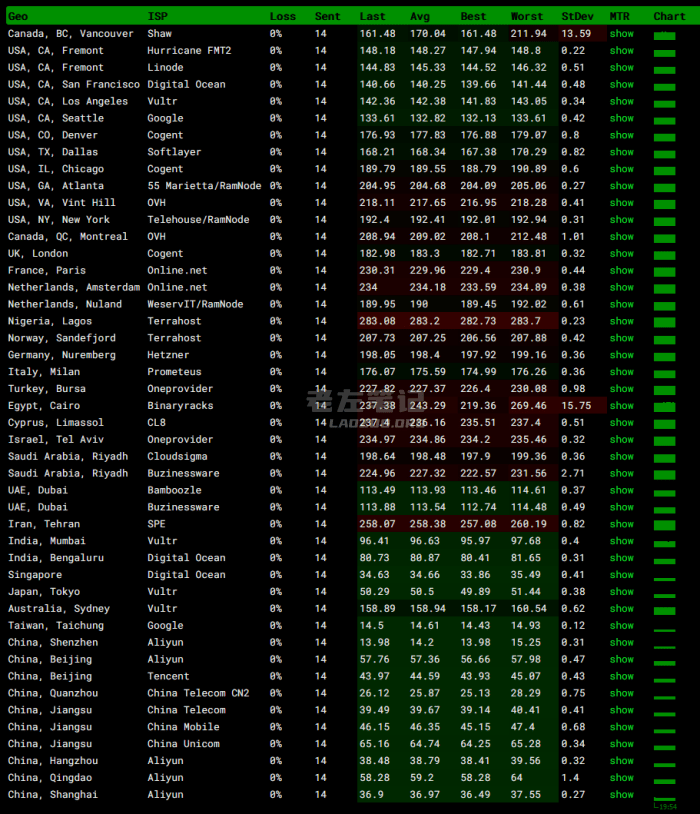This screenshot has height=814, width=700.
Task: Open show for Taiwan Taichung Google
Action: (x=622, y=626)
